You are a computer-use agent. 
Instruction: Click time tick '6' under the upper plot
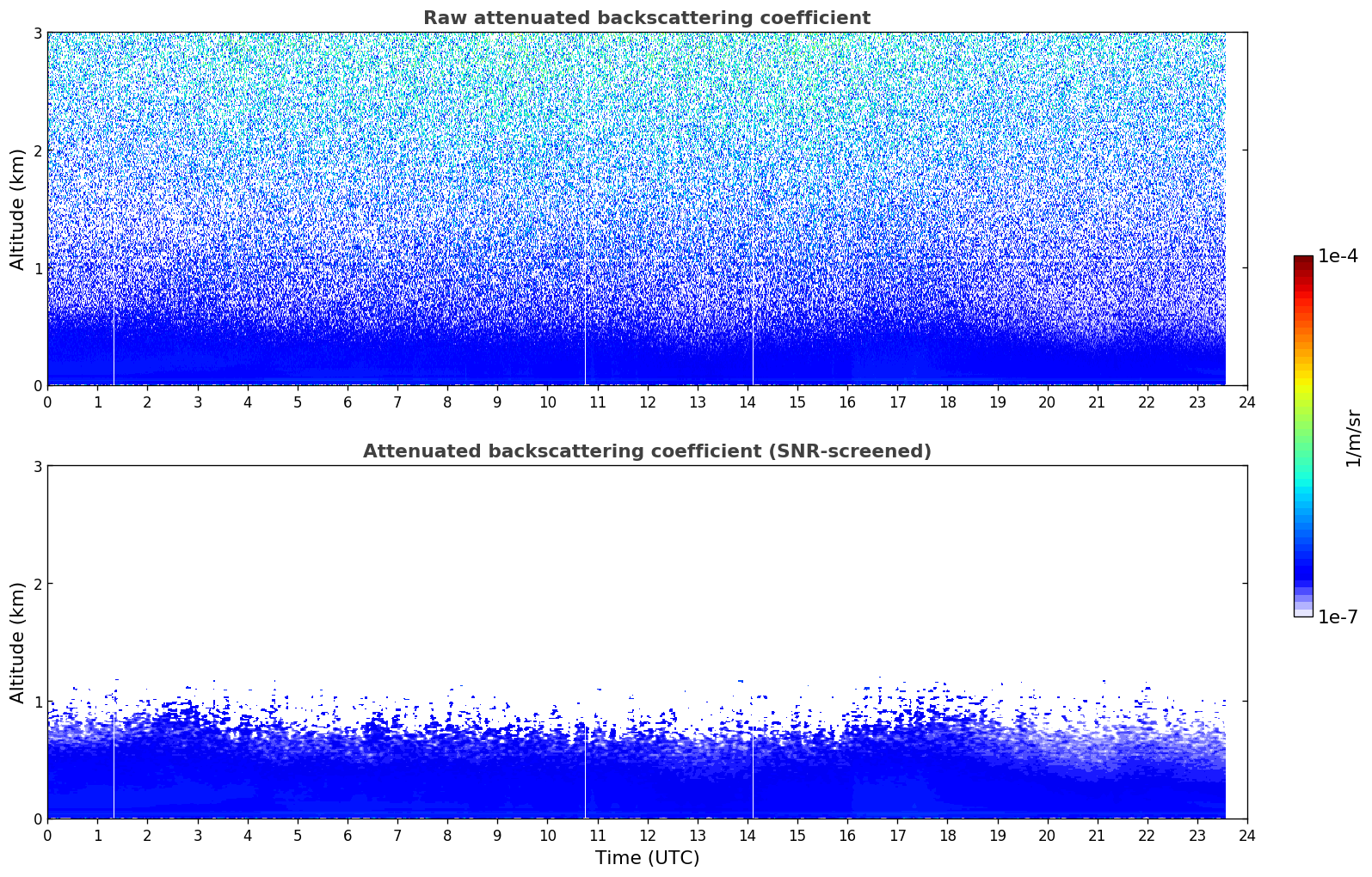[x=348, y=402]
